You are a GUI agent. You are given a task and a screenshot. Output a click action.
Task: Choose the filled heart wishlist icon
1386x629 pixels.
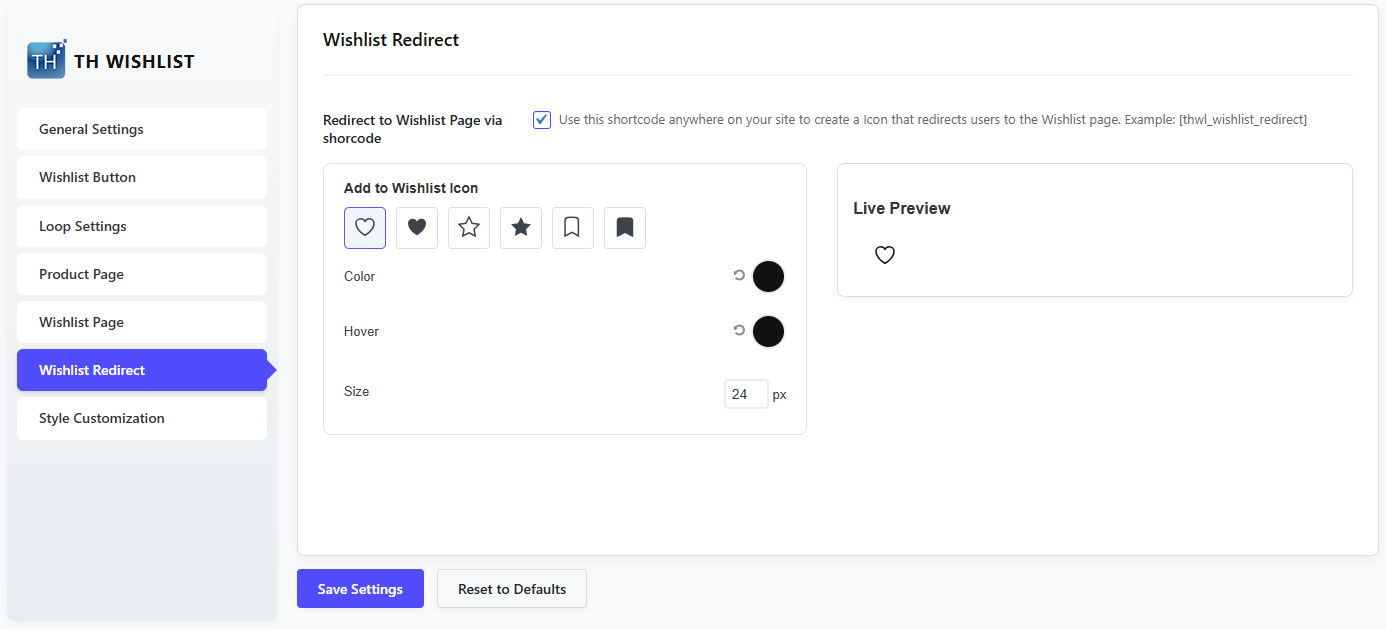[417, 228]
